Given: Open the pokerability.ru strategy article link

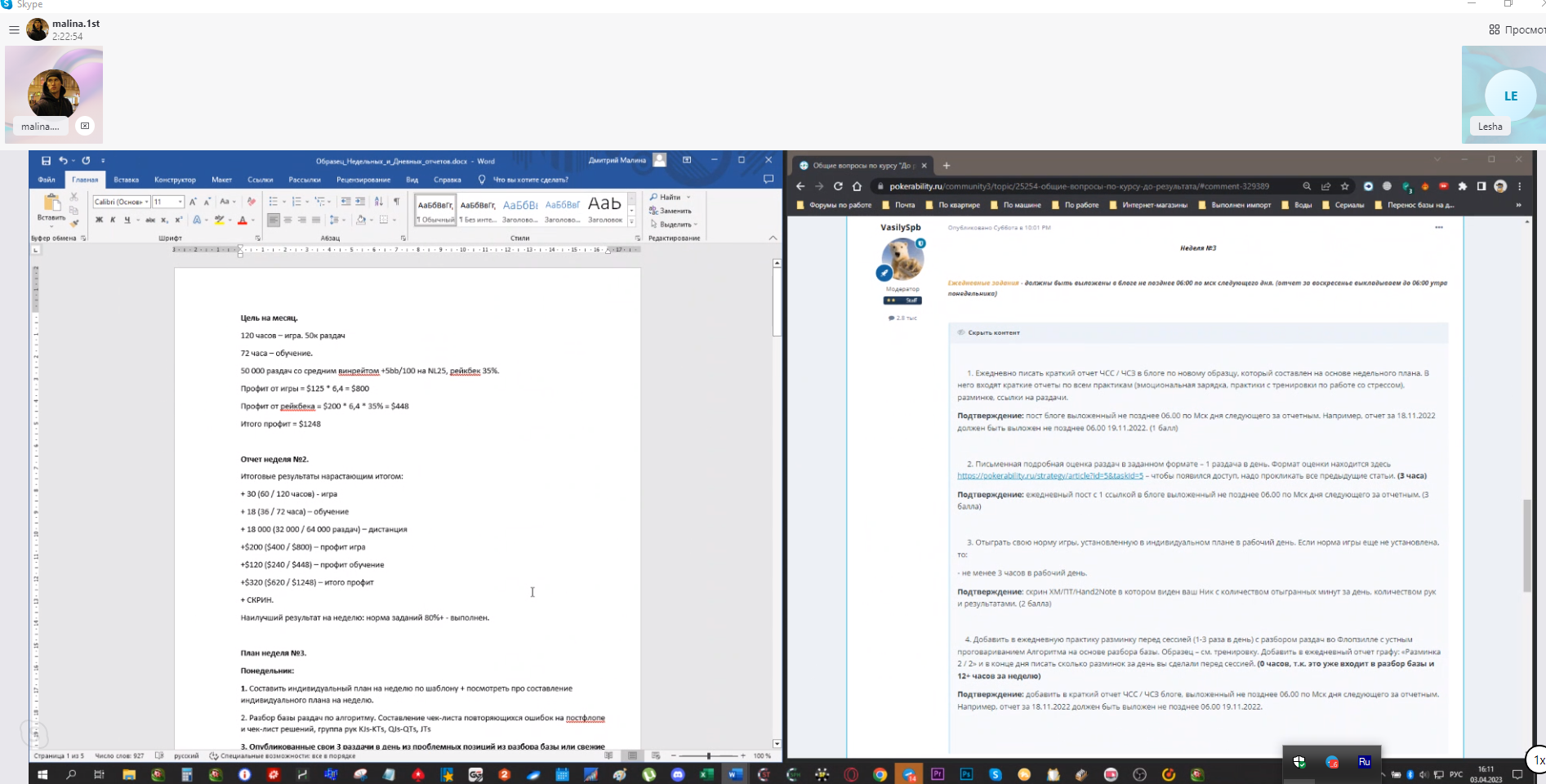Looking at the screenshot, I should [1049, 475].
